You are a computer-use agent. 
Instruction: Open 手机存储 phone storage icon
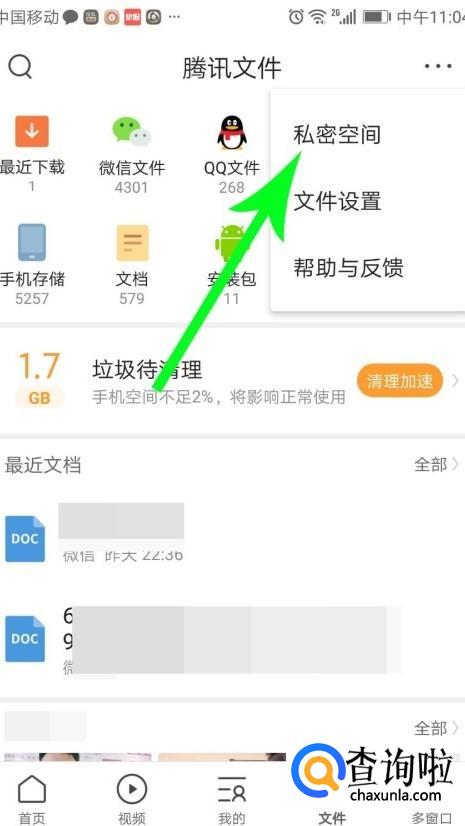pyautogui.click(x=32, y=242)
